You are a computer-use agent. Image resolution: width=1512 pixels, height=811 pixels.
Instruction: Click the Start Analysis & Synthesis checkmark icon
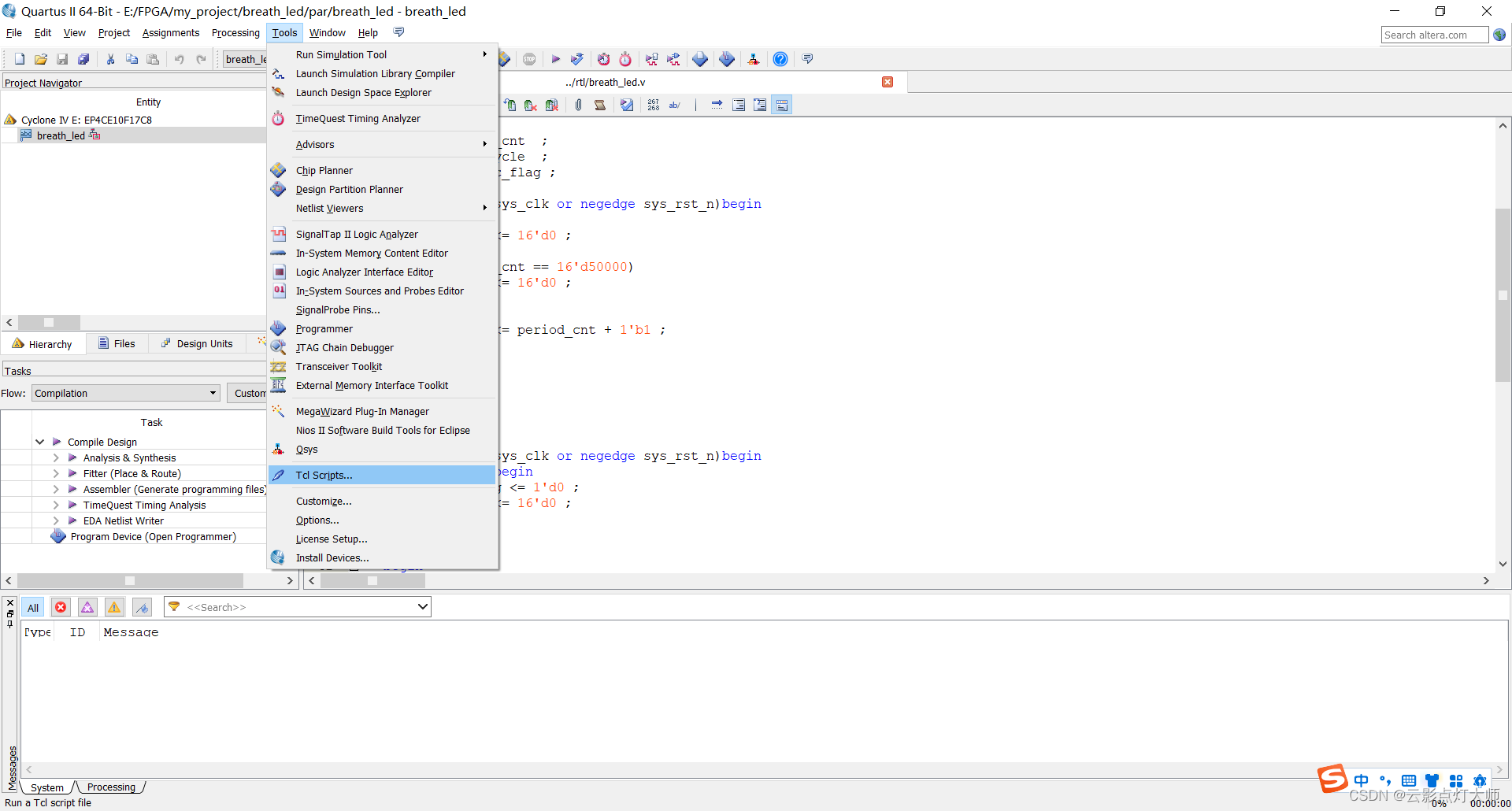[x=577, y=59]
